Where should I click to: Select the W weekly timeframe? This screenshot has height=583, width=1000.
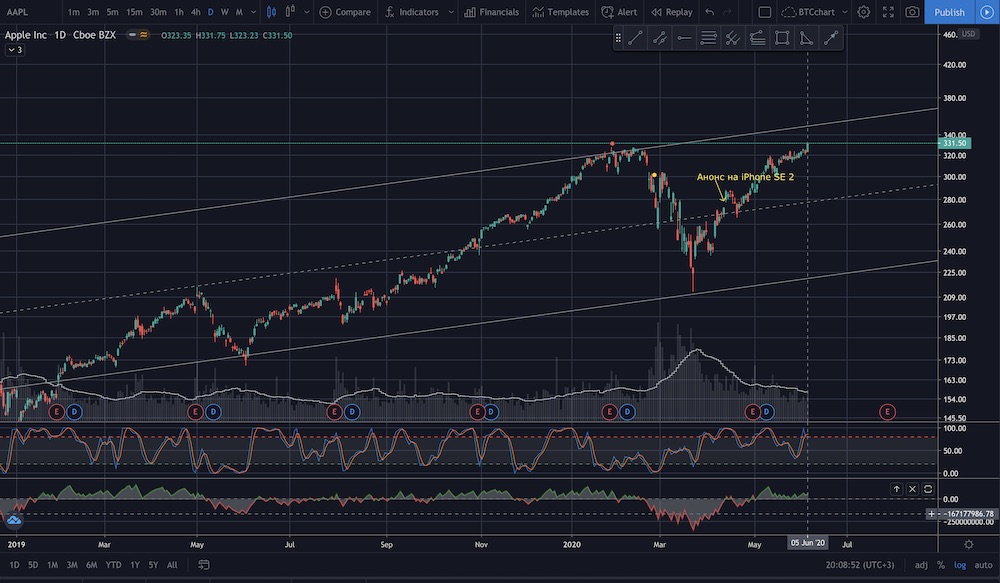coord(224,11)
